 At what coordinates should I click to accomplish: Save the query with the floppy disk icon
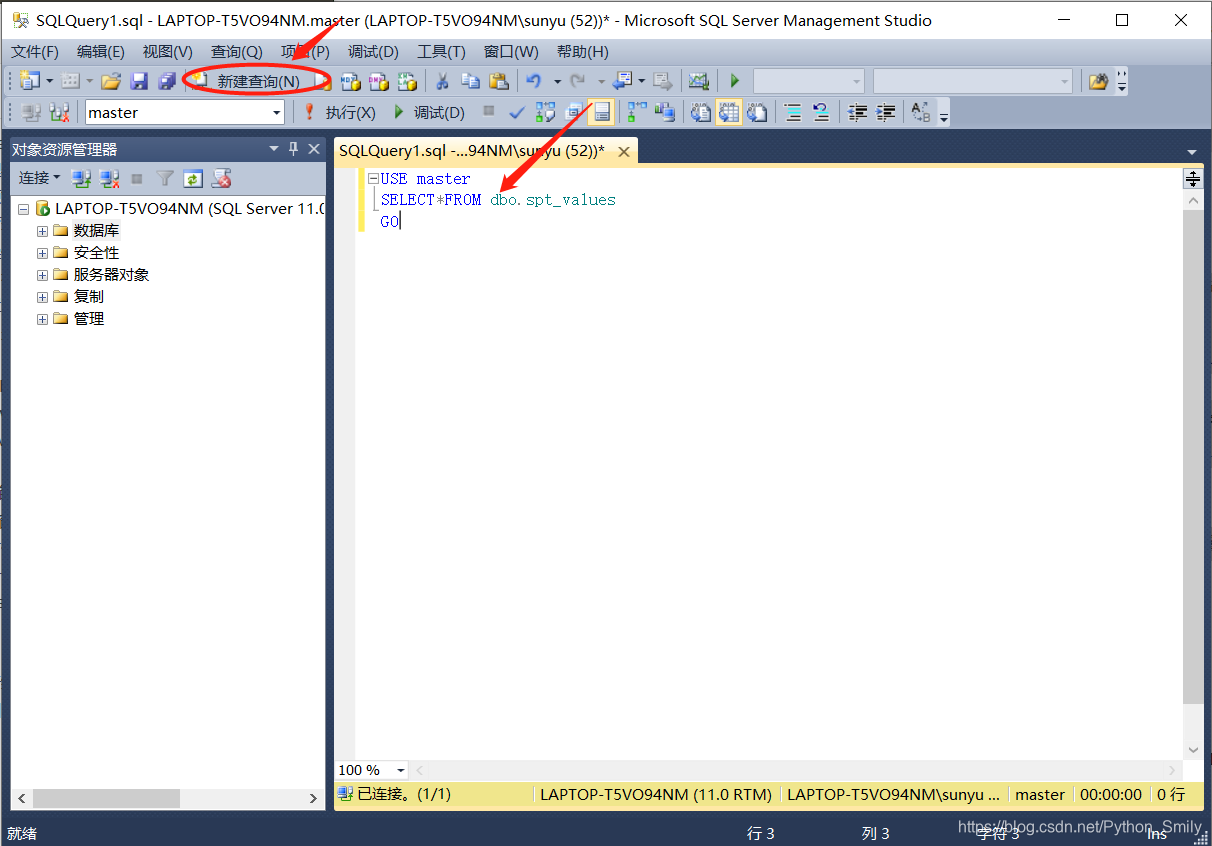click(139, 81)
